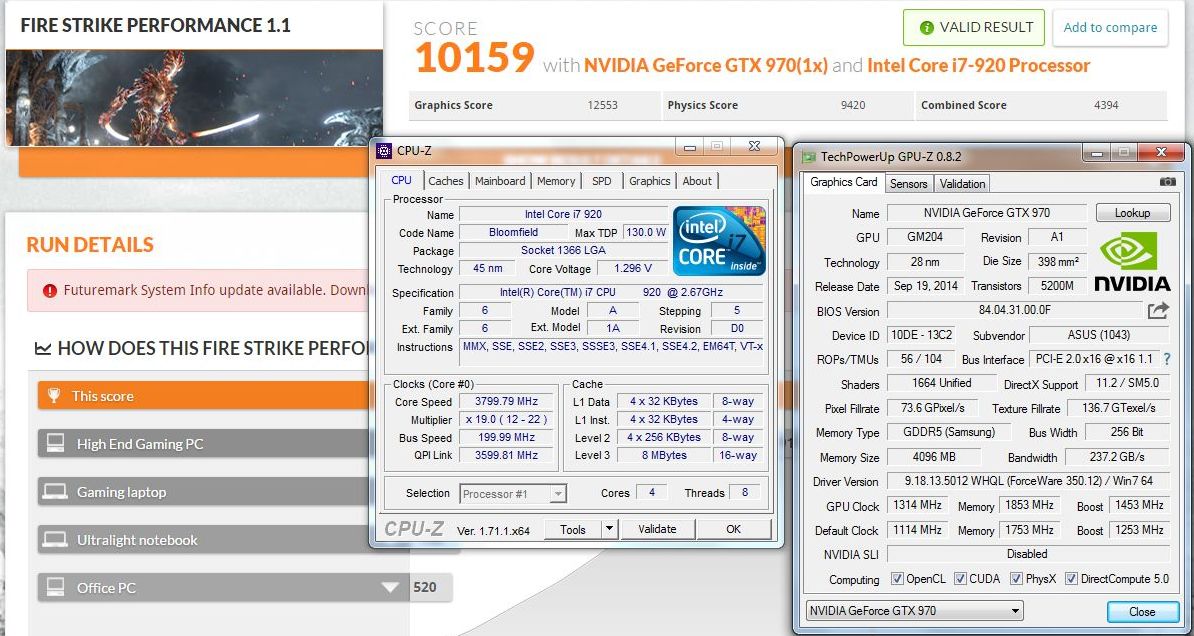Click the Lookup button in GPU-Z
Screen dimensions: 1194x636
1133,213
